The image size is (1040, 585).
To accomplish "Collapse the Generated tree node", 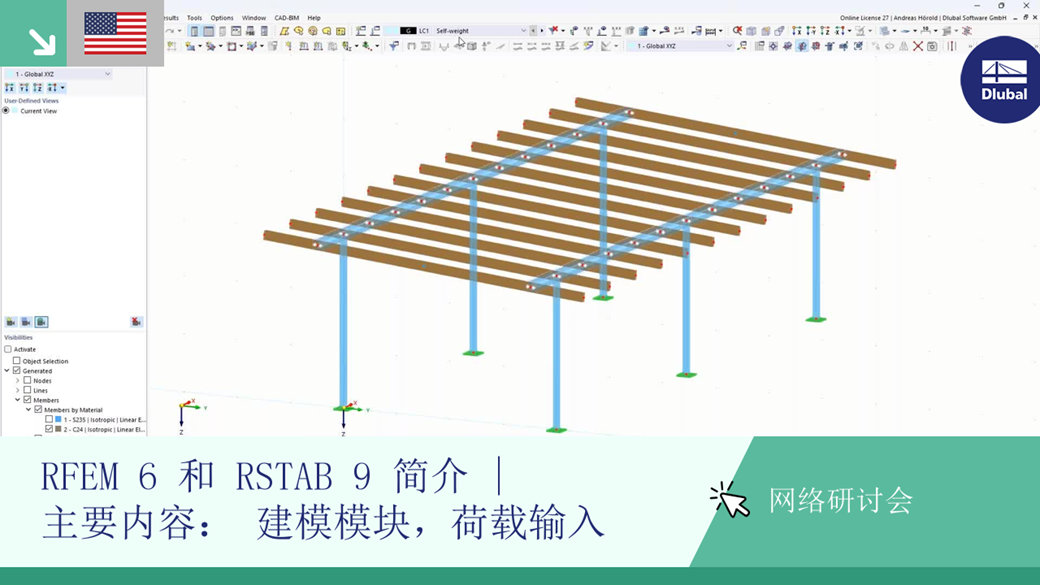I will (7, 371).
